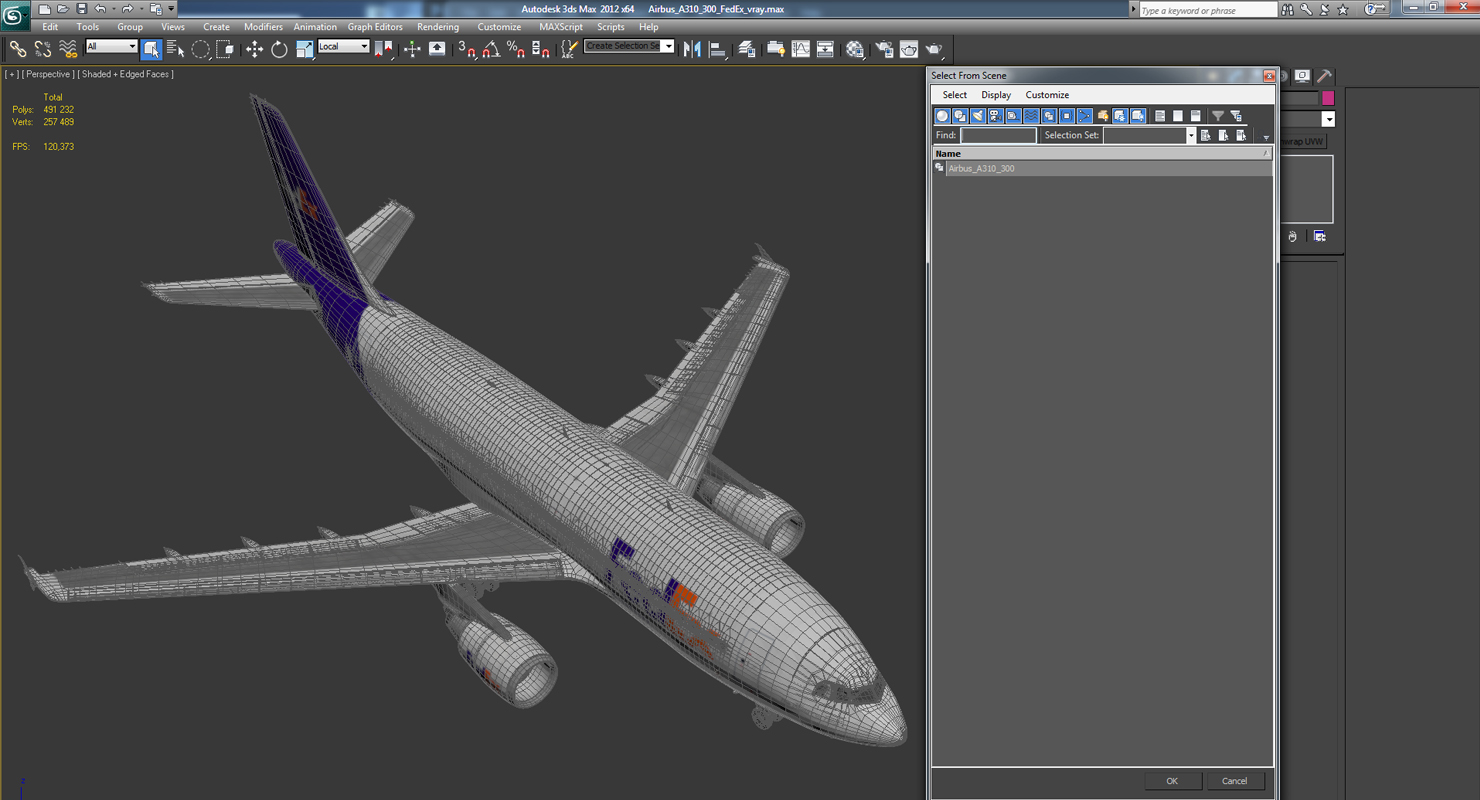Image resolution: width=1480 pixels, height=800 pixels.
Task: Click the Align tool icon
Action: [717, 48]
